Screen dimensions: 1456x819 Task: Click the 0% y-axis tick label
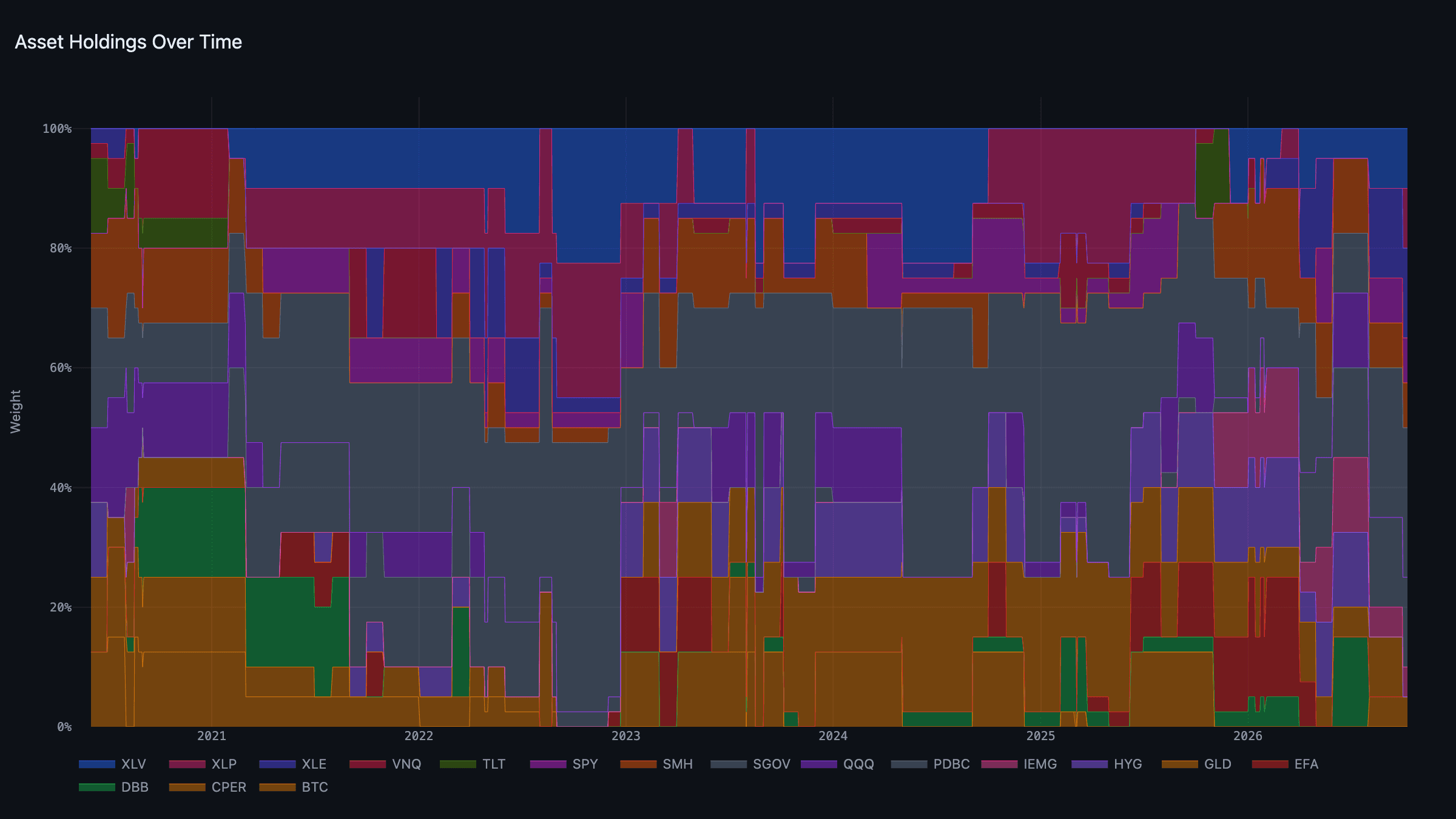[x=64, y=727]
